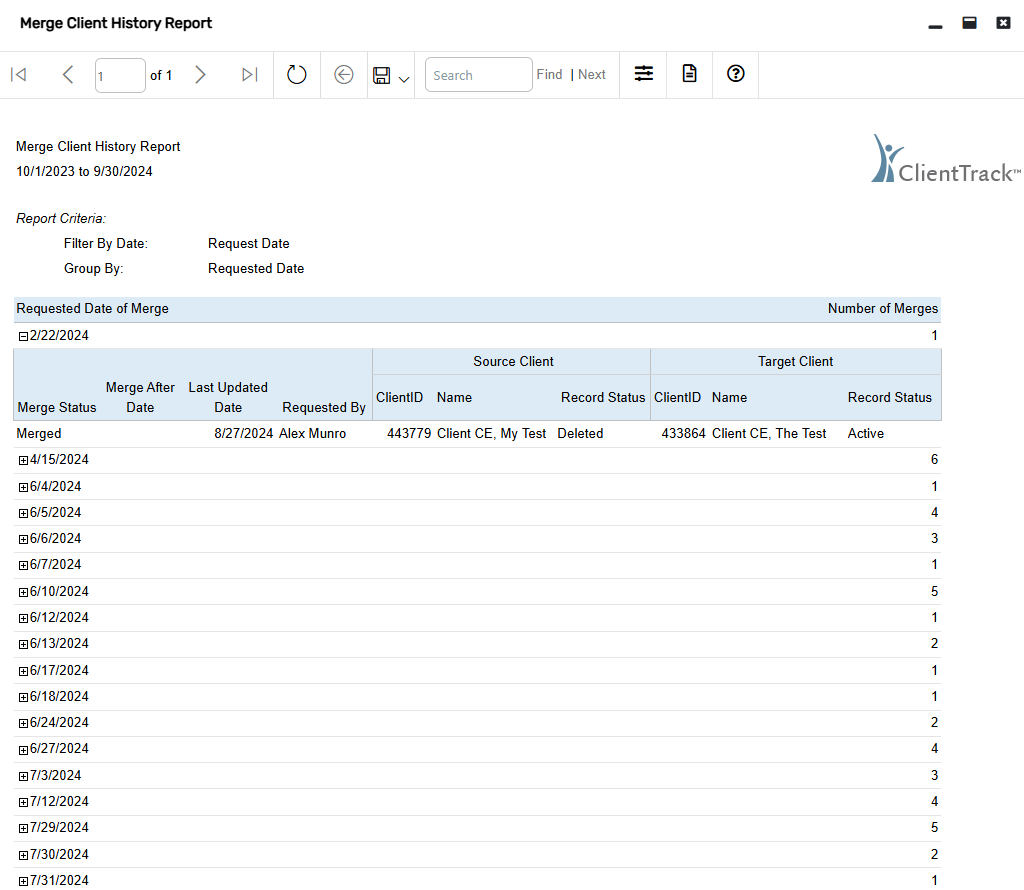Collapse the 2/22/2024 merge group
The width and height of the screenshot is (1024, 890).
point(22,335)
